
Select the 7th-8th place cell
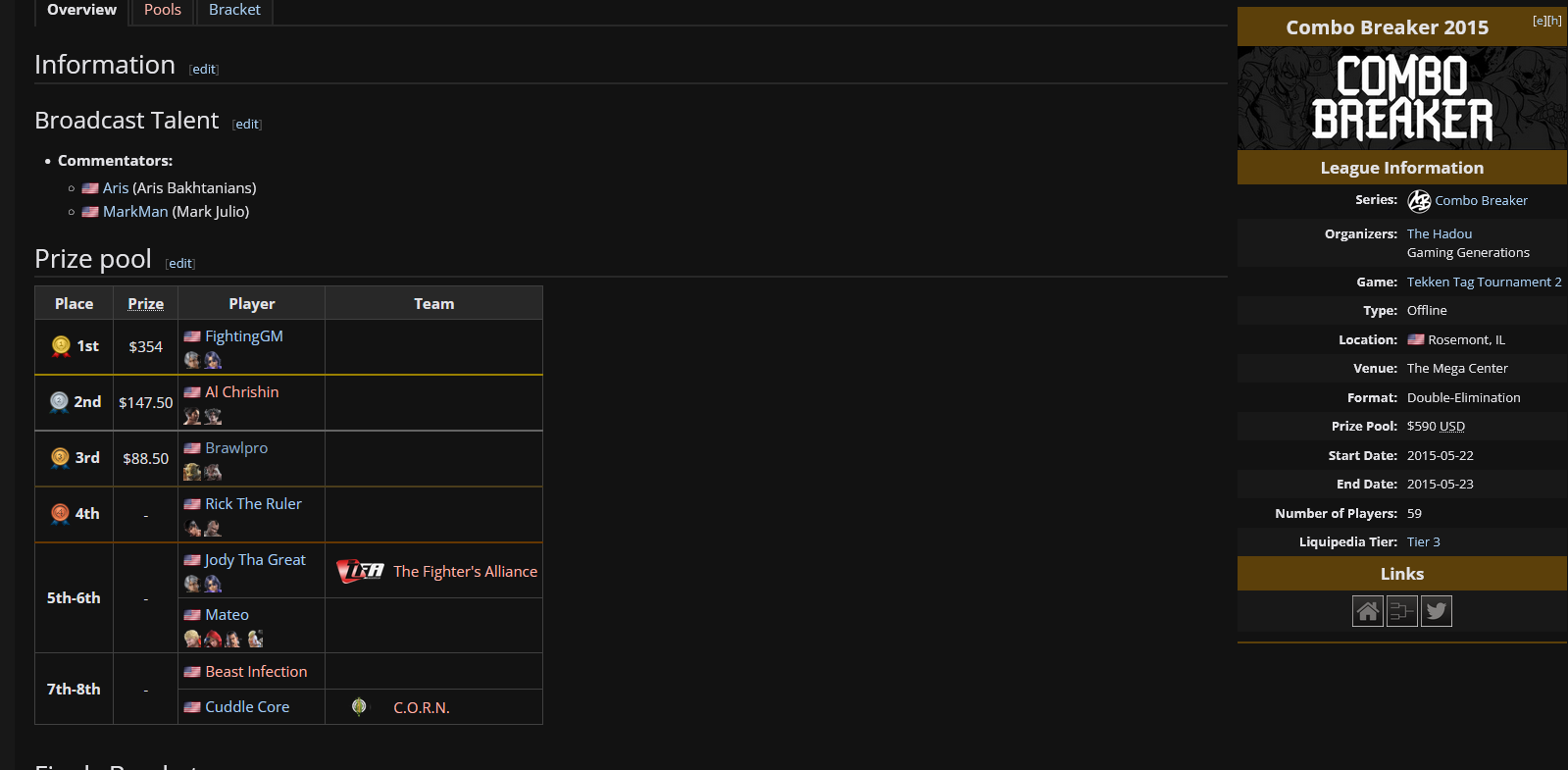[74, 690]
